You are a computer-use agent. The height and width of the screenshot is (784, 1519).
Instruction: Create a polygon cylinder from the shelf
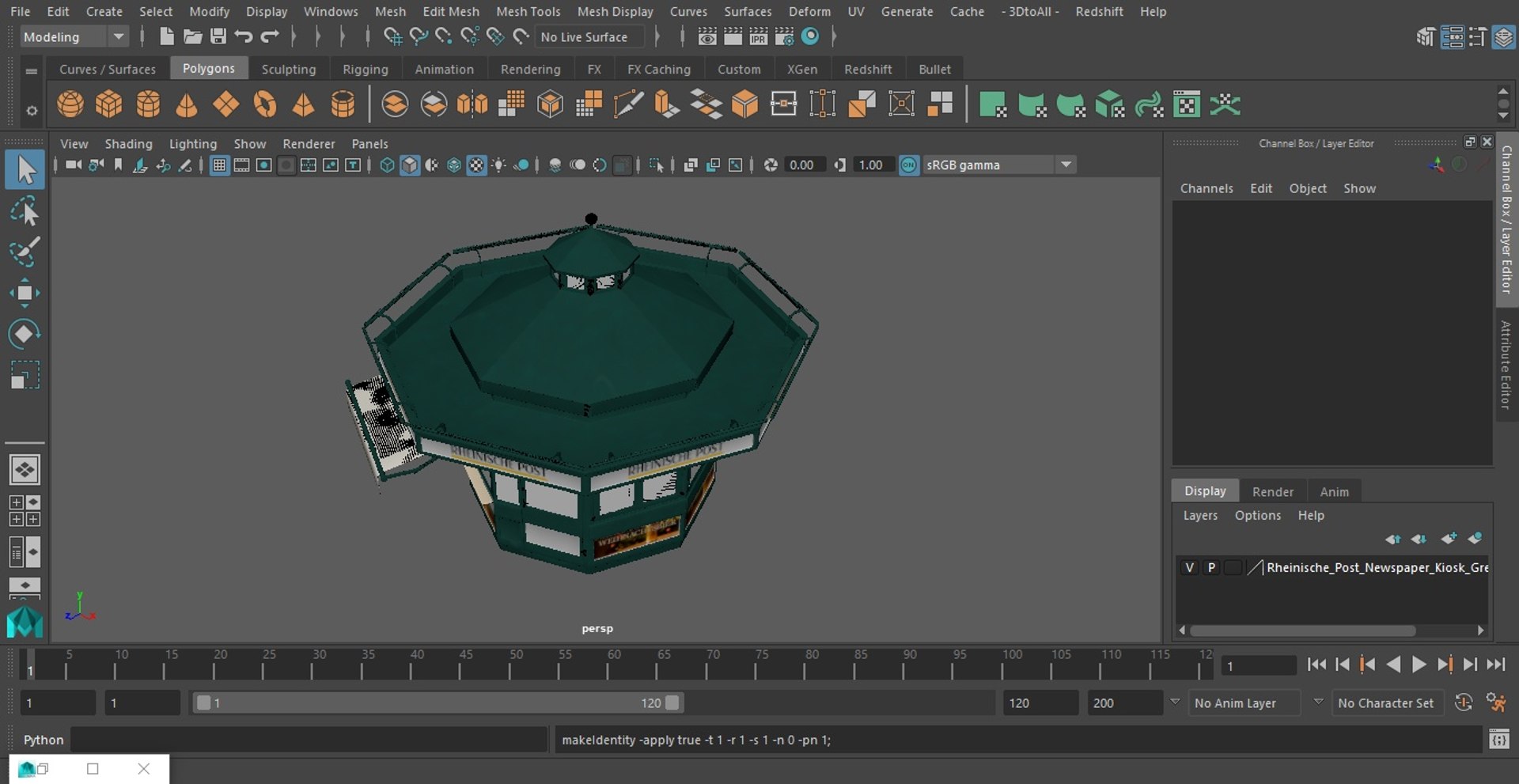coord(148,104)
